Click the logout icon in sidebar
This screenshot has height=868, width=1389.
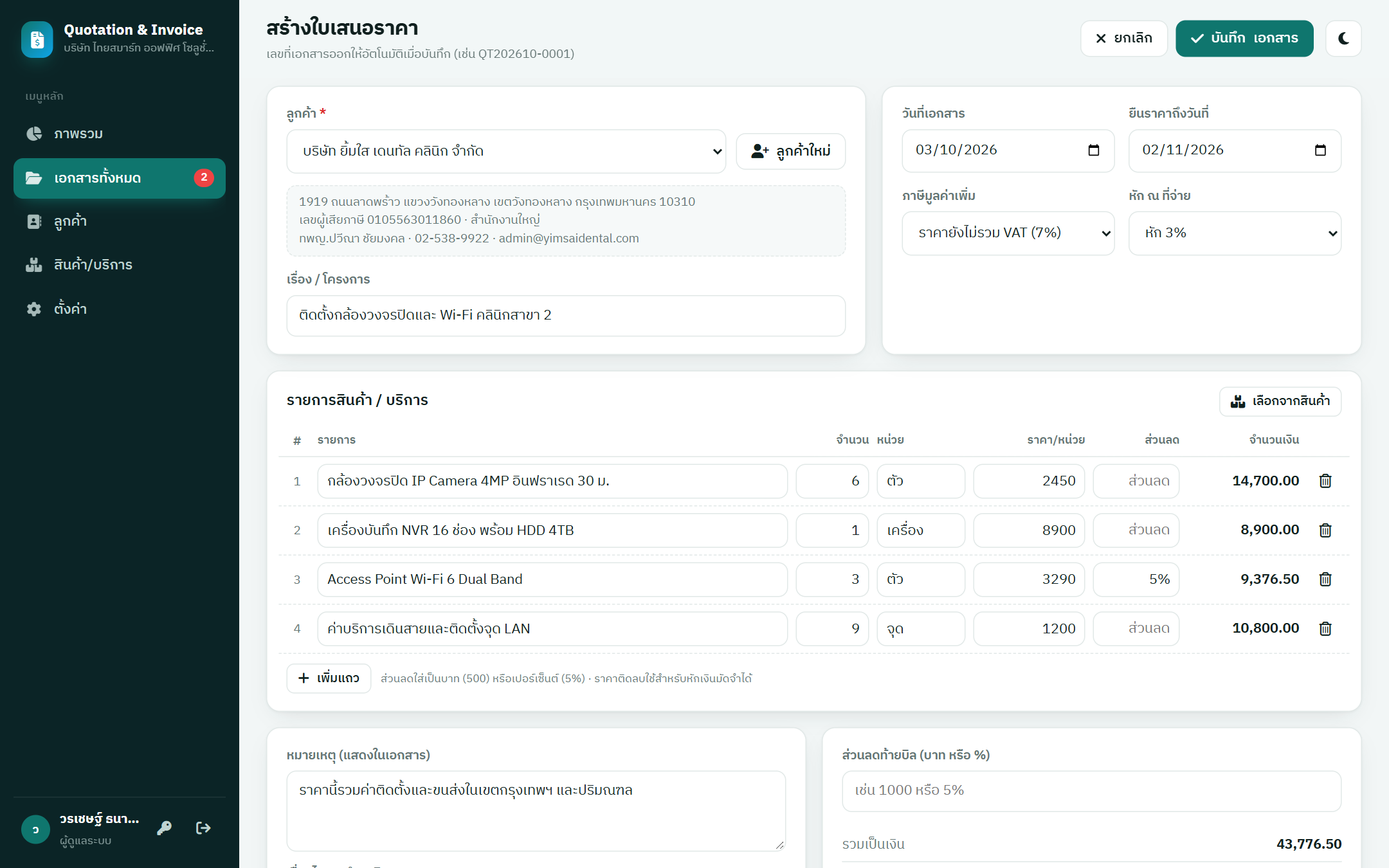click(x=203, y=828)
